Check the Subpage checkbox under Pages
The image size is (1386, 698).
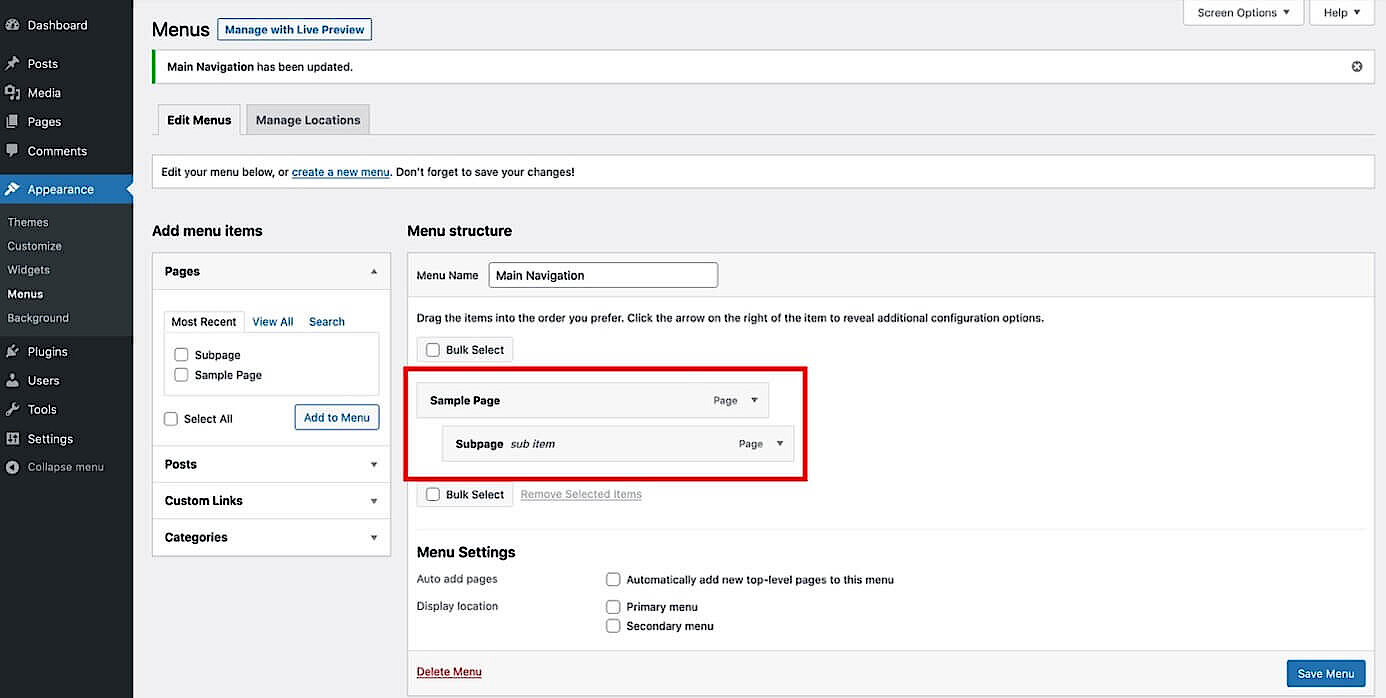click(x=181, y=354)
